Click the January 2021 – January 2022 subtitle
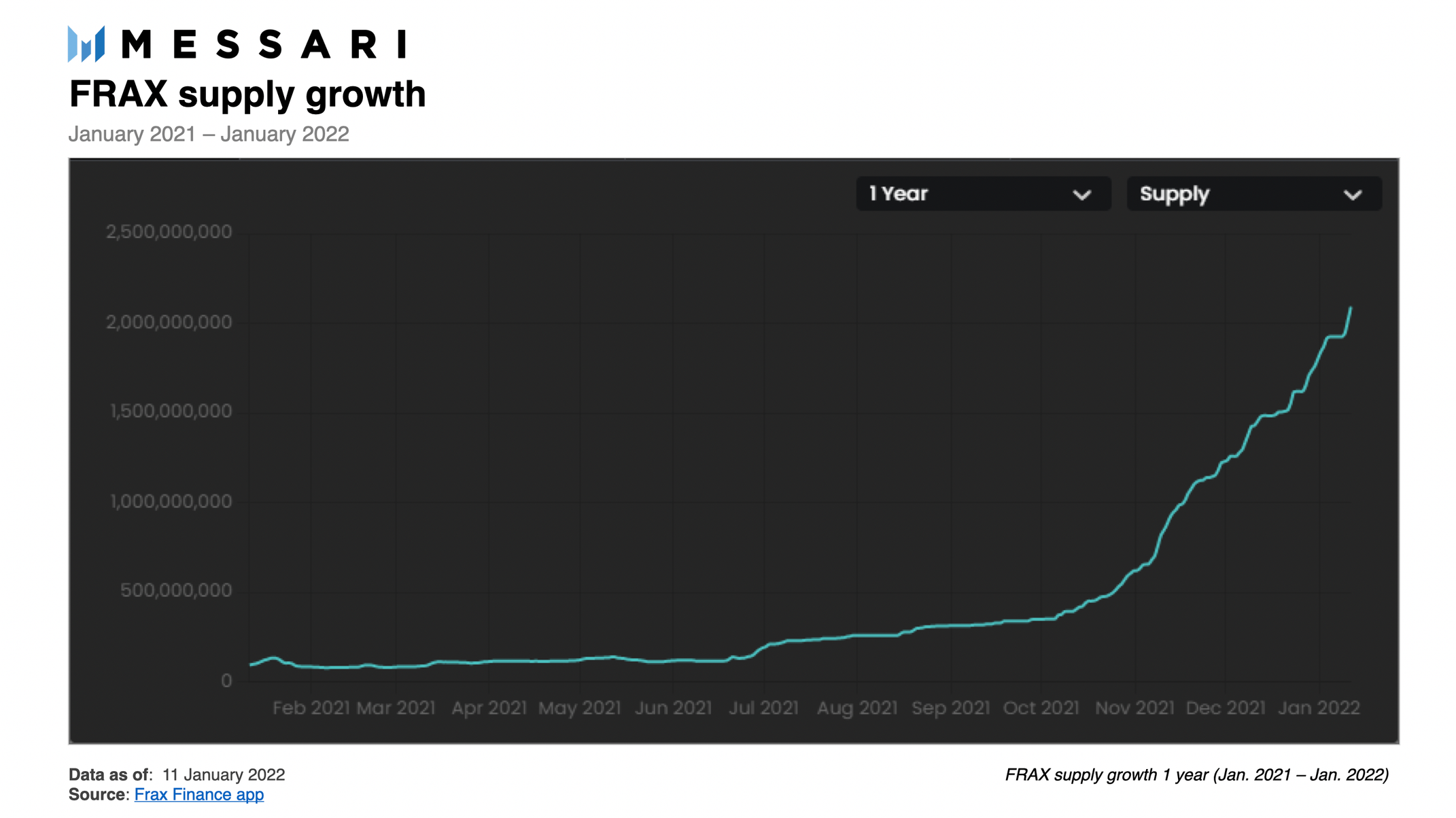 209,134
